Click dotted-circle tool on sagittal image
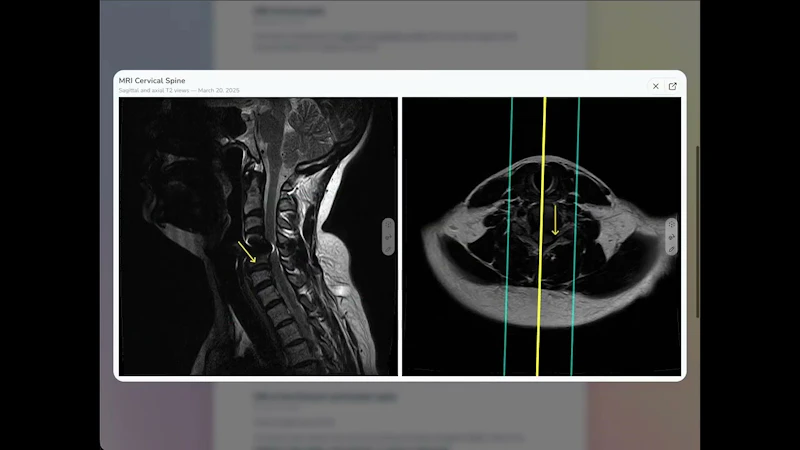Screen dimensions: 800x450 pos(388,224)
